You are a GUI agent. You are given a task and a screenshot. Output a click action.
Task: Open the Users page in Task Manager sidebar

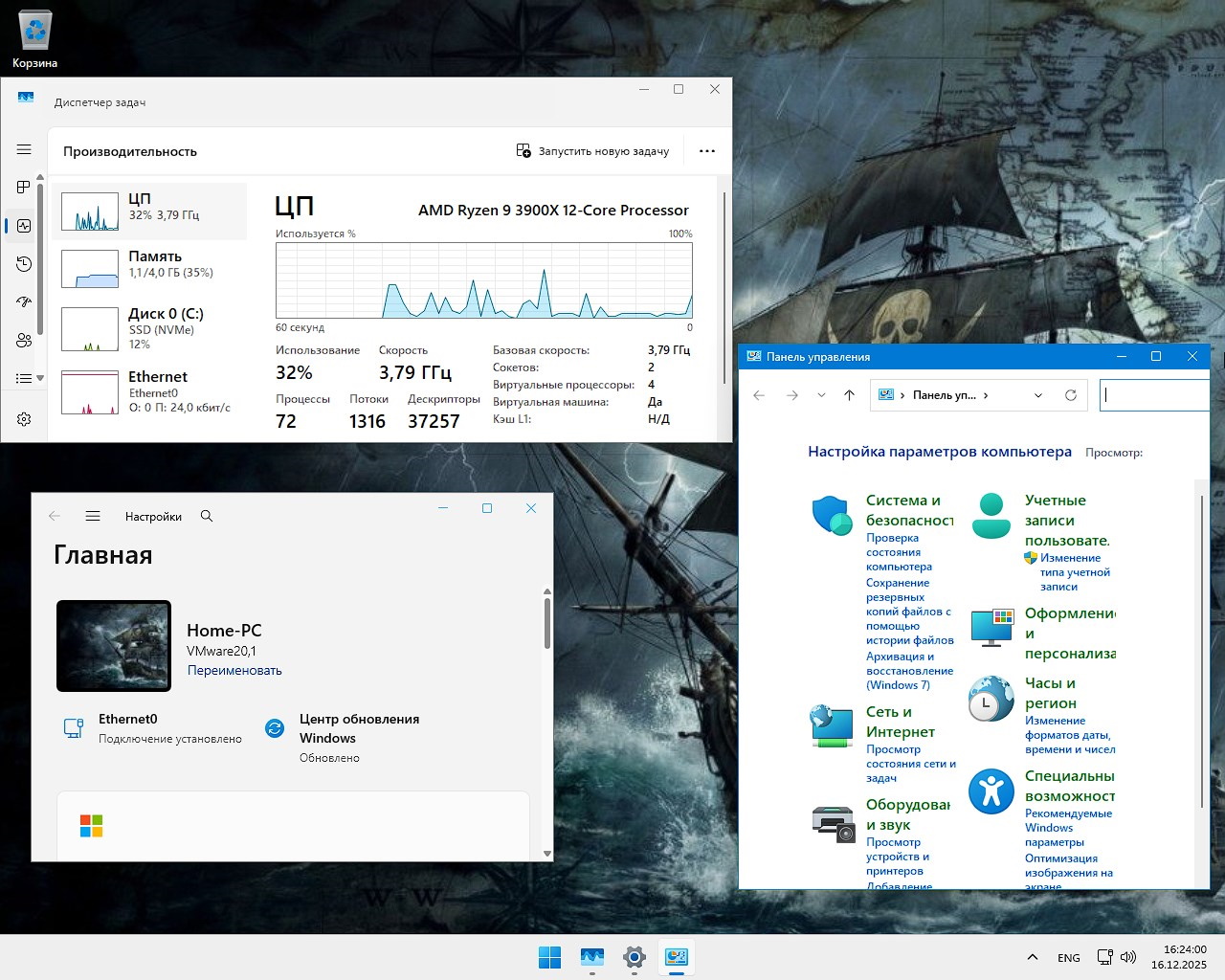click(x=24, y=341)
